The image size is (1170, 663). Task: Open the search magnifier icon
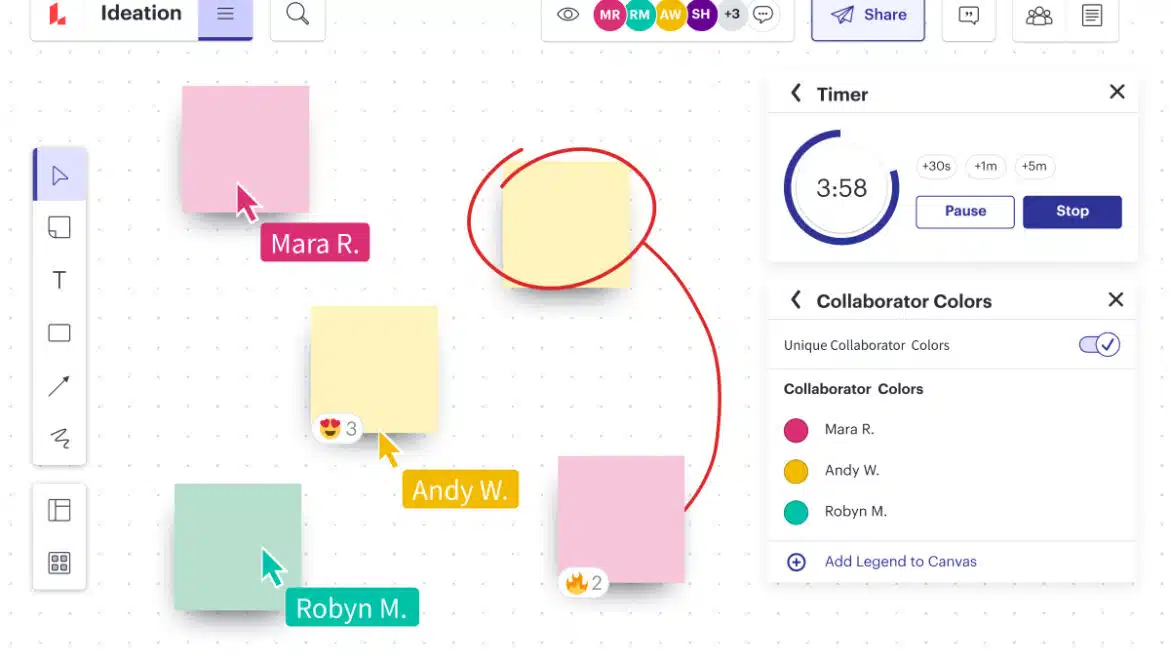click(297, 14)
